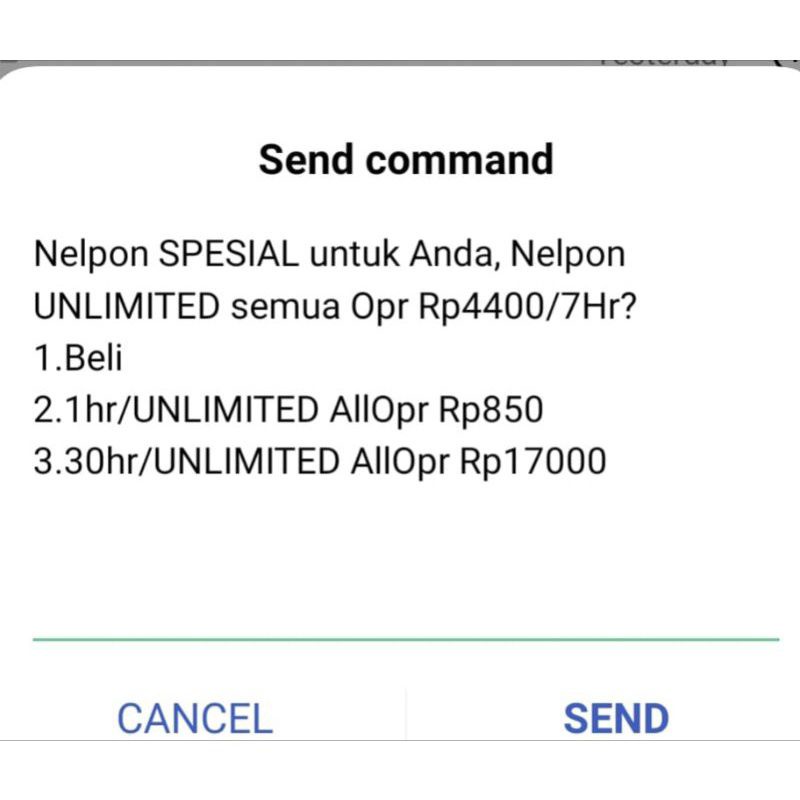Screen dimensions: 800x800
Task: Click the blank space below the option list
Action: [x=400, y=550]
